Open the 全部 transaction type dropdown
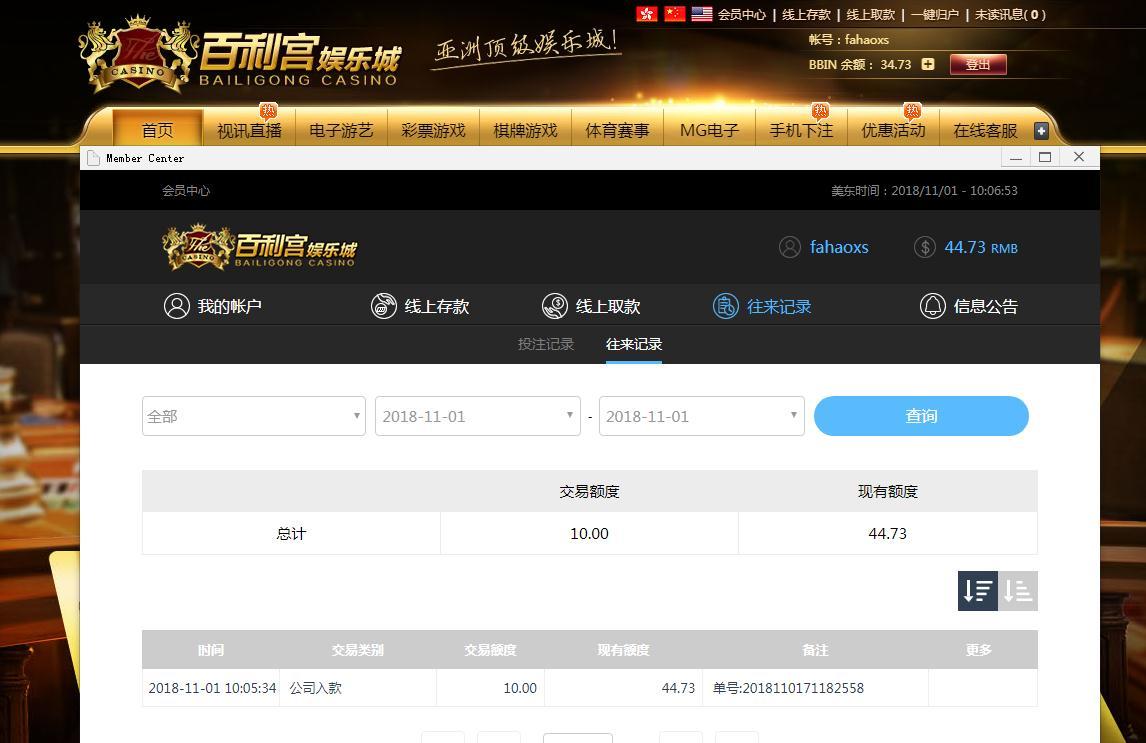1146x743 pixels. point(254,416)
